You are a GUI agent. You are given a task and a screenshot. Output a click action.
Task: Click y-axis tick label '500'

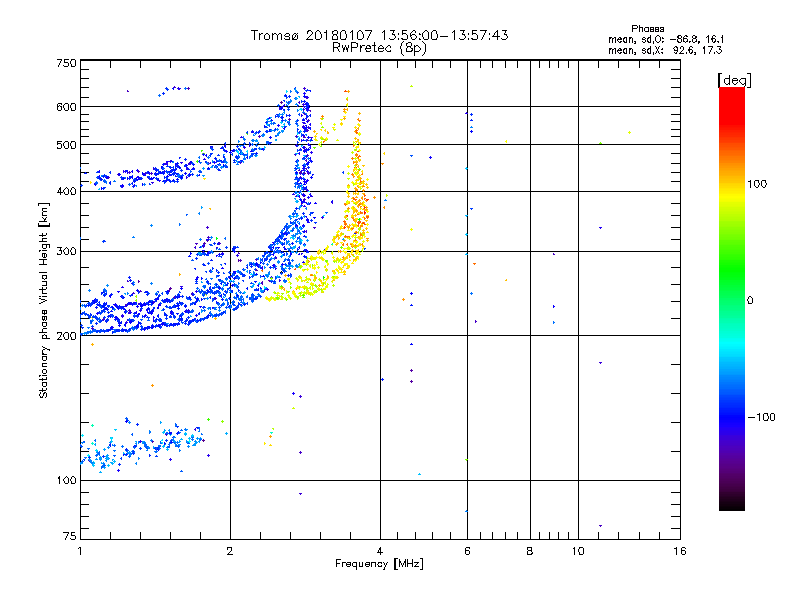point(67,145)
